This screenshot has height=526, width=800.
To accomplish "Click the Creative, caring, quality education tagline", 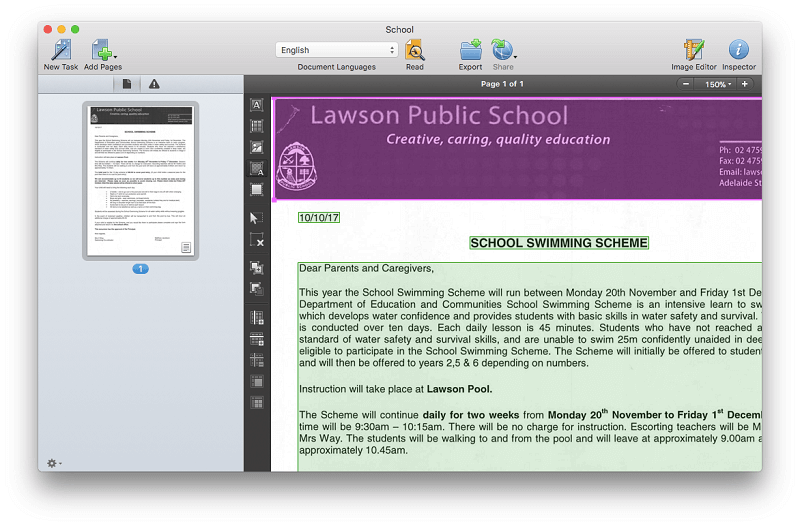I will (x=498, y=139).
